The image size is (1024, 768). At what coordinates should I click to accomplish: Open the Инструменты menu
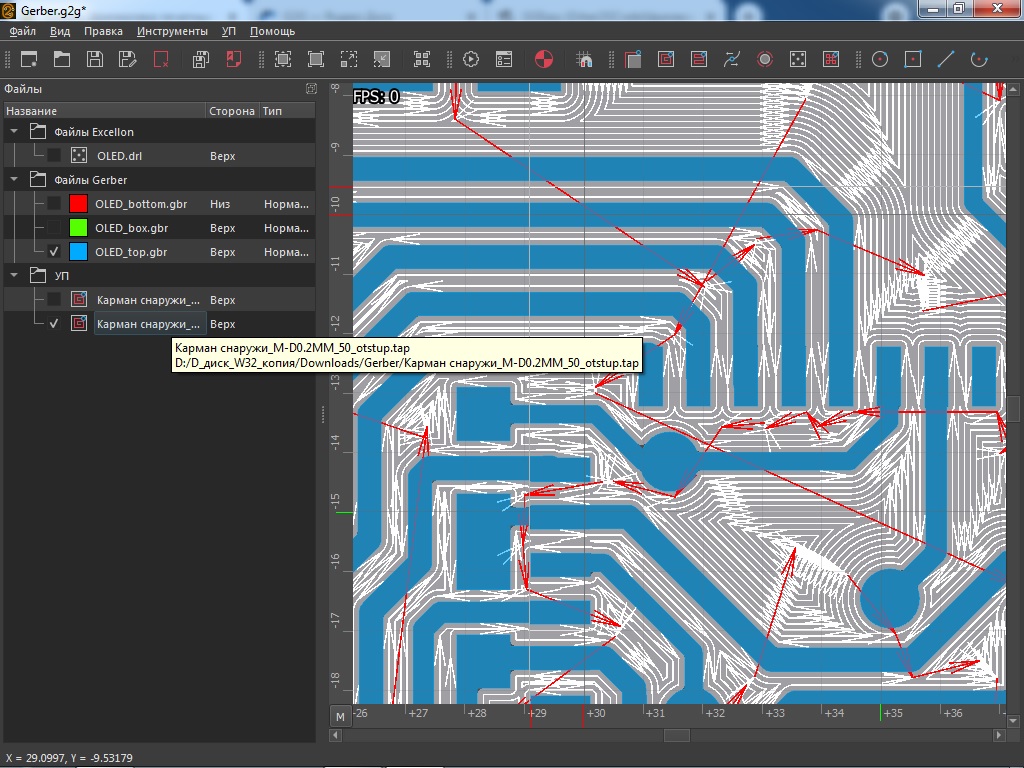172,31
